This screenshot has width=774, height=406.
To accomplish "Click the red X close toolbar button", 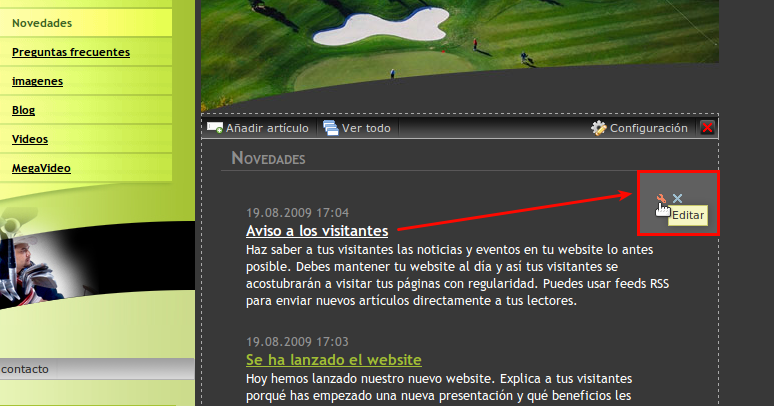I will pos(707,128).
